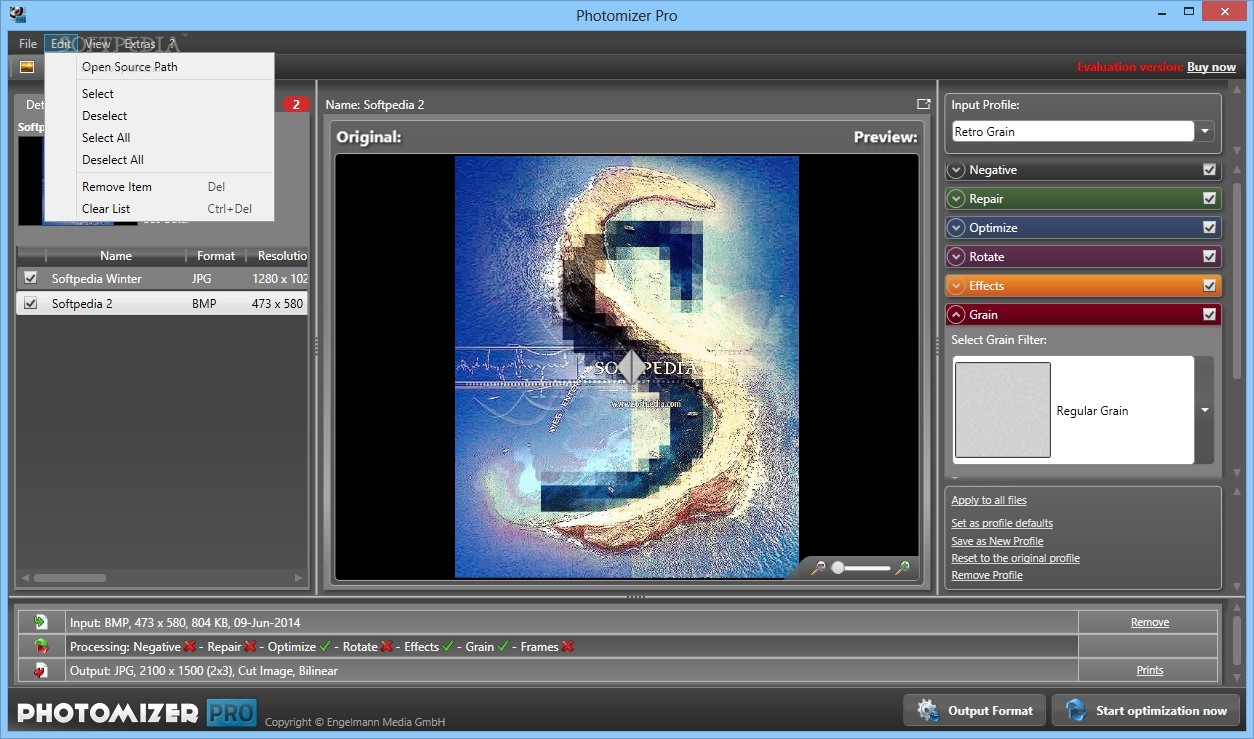Click the Remove link in Input row
Viewport: 1254px width, 739px height.
(1150, 622)
